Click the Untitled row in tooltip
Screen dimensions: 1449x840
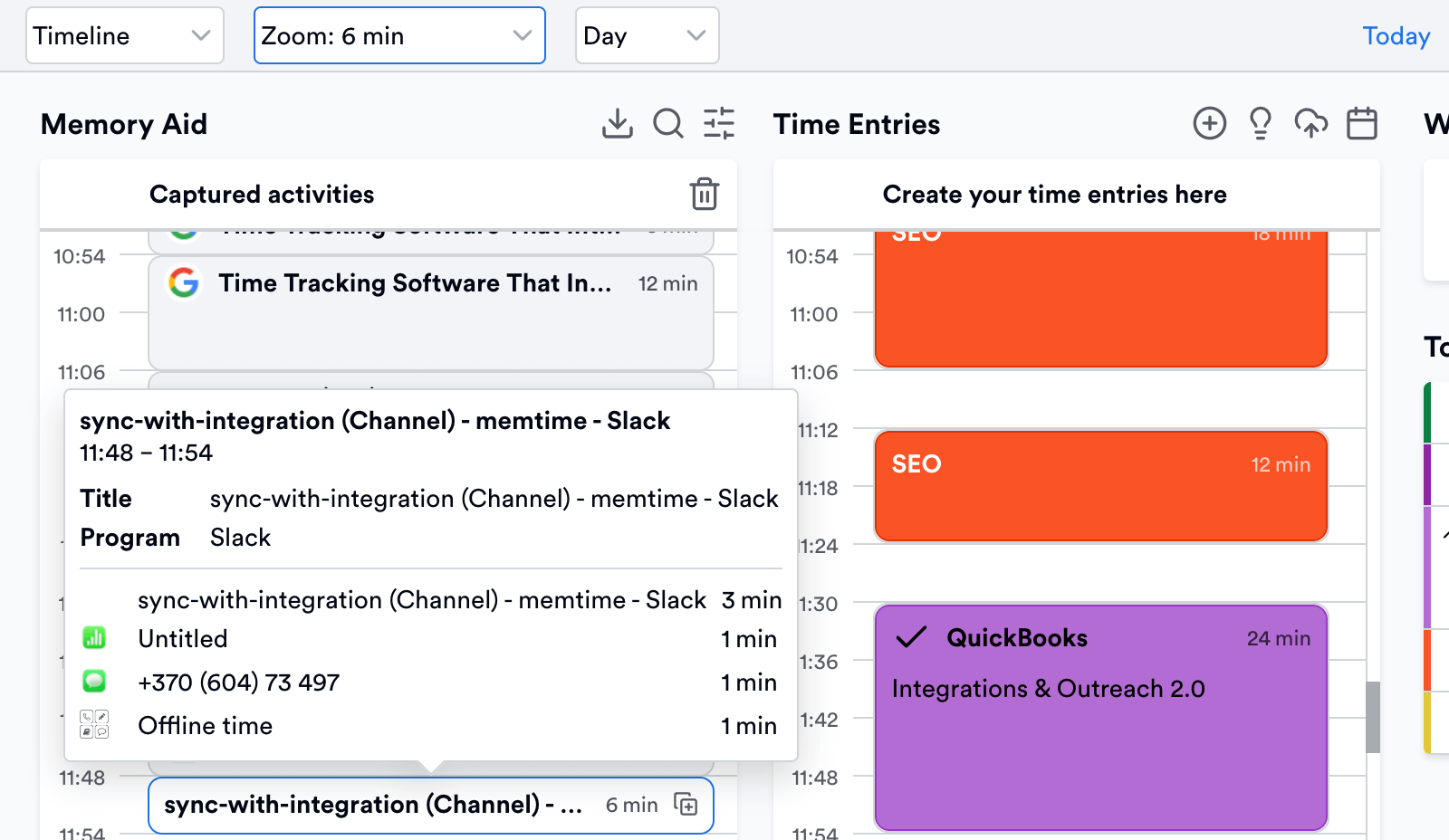pyautogui.click(x=430, y=639)
